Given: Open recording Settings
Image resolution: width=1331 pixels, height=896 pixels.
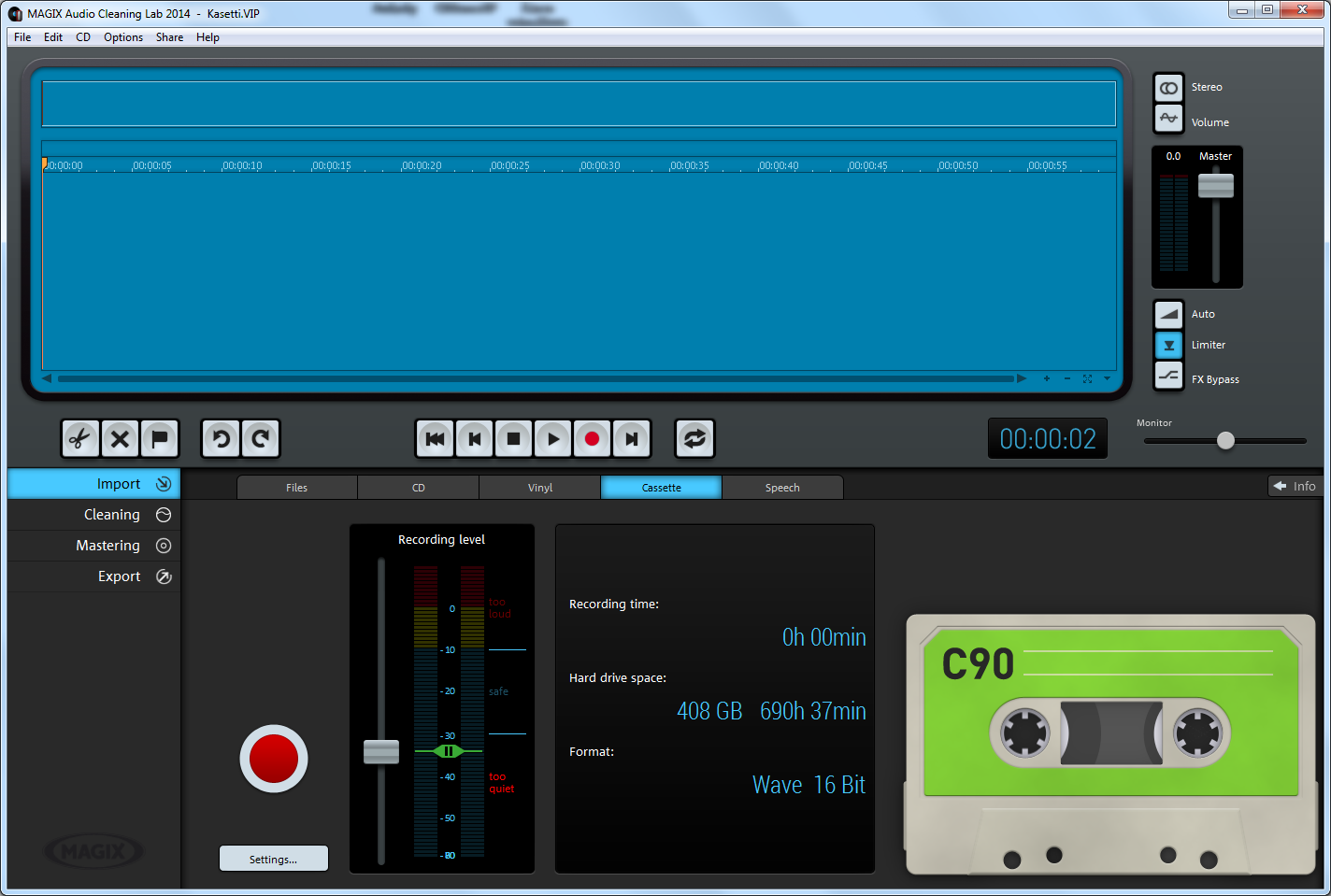Looking at the screenshot, I should coord(274,859).
